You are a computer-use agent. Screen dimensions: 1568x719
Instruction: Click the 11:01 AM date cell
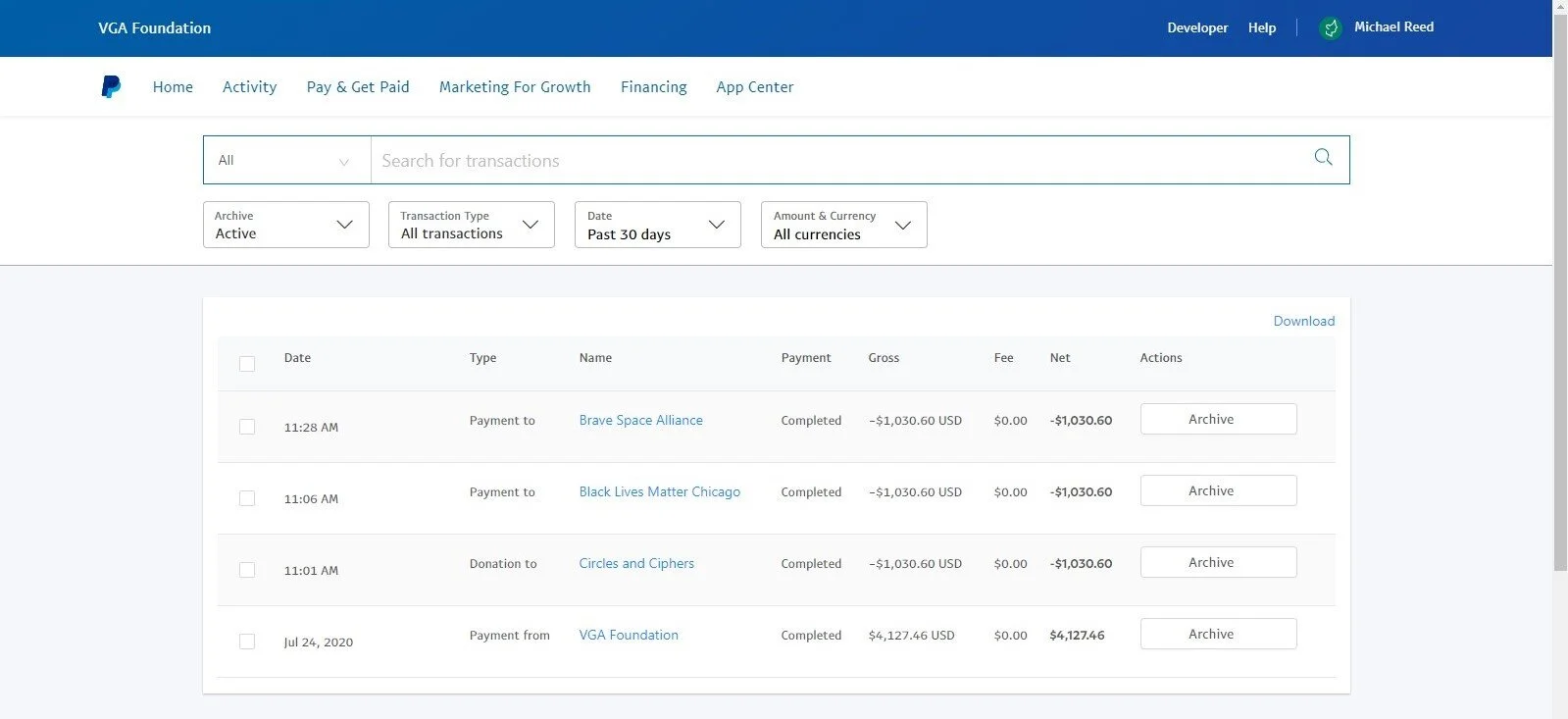tap(311, 571)
